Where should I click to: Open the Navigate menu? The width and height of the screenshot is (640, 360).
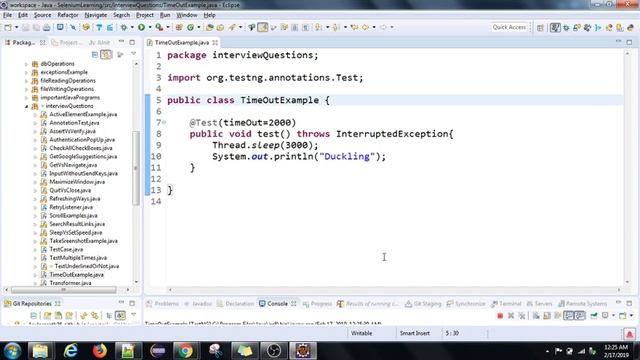click(96, 15)
